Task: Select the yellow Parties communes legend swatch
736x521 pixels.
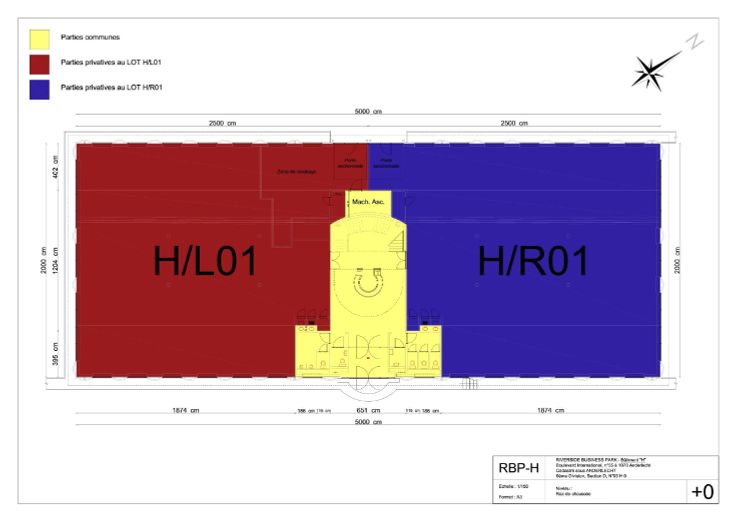Action: [39, 37]
